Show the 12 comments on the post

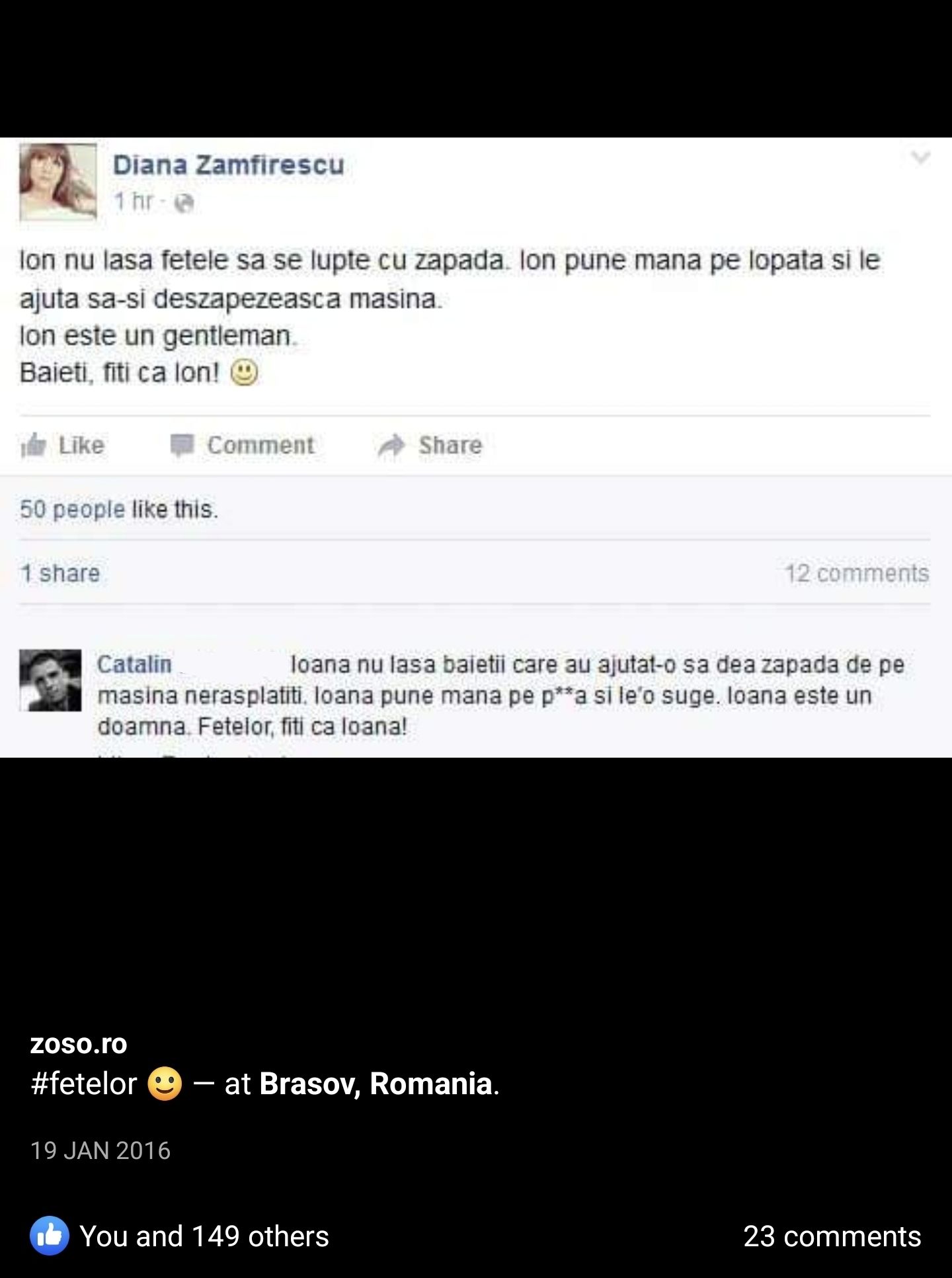click(857, 573)
